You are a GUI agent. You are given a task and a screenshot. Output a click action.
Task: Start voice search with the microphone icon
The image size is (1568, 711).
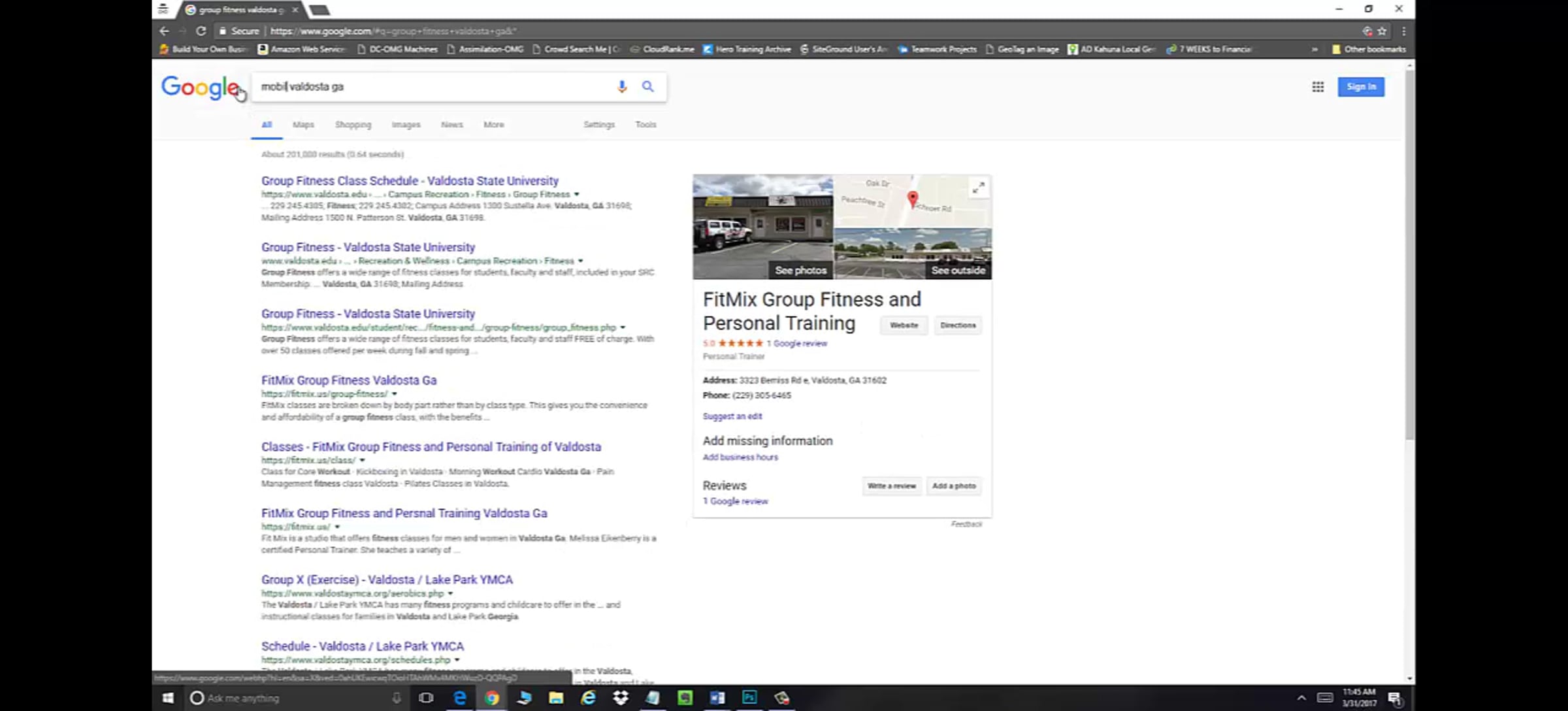tap(622, 86)
